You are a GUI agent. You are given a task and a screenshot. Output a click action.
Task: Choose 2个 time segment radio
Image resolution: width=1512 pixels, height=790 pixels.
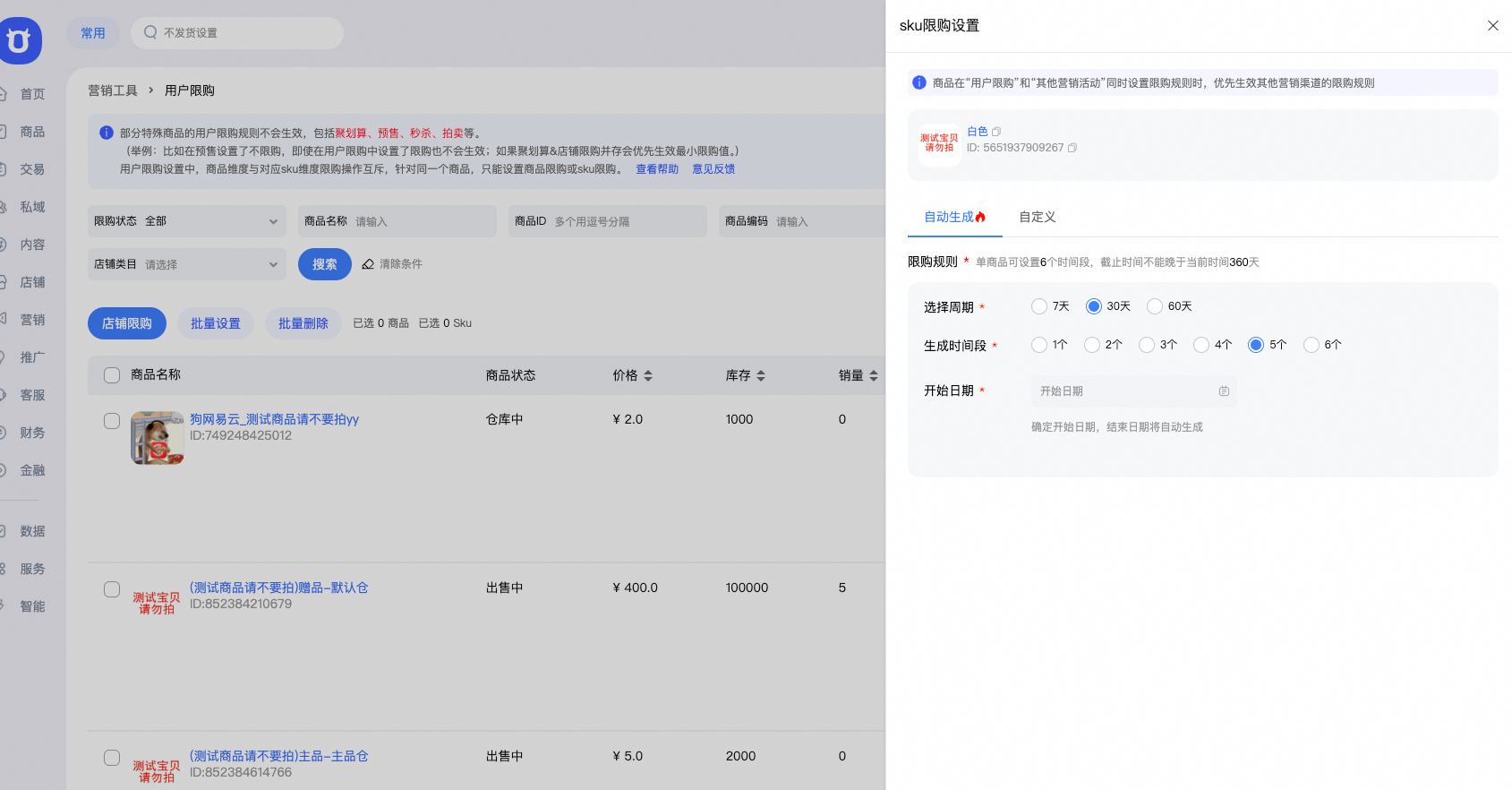[x=1092, y=345]
